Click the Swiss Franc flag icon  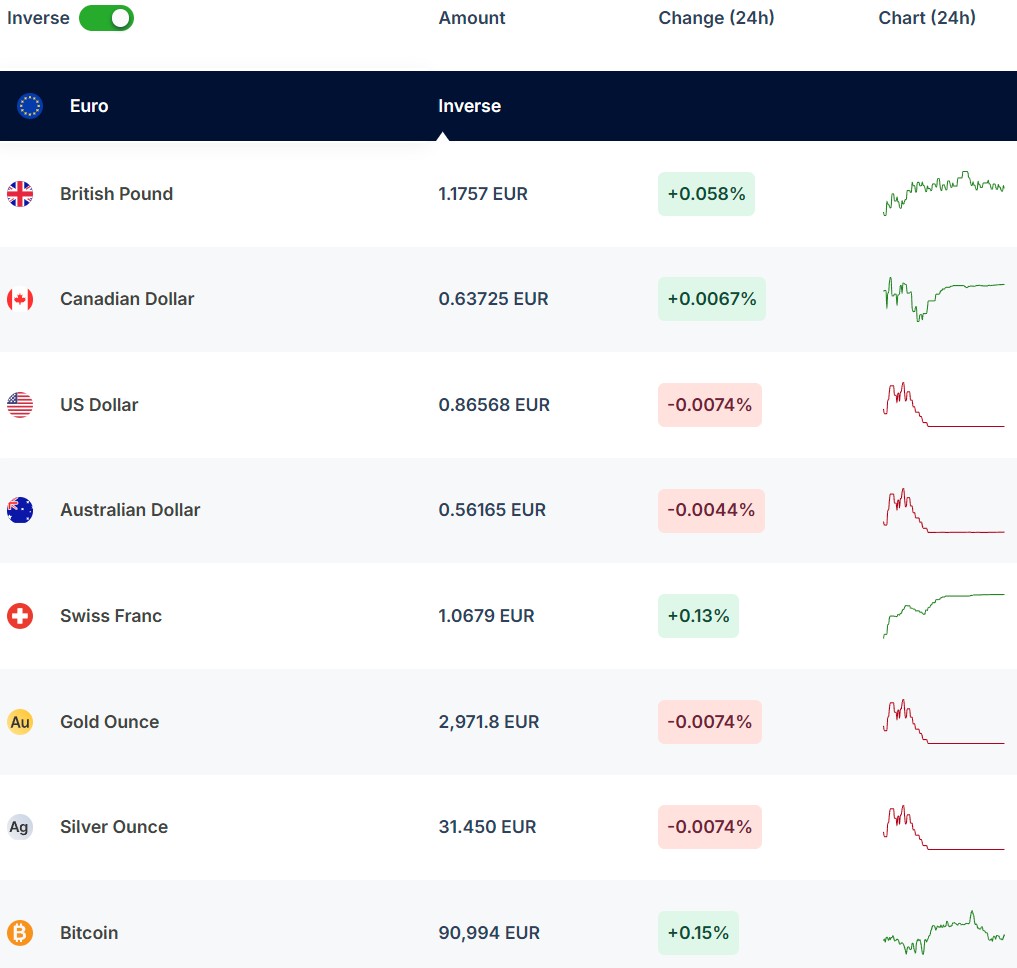20,616
